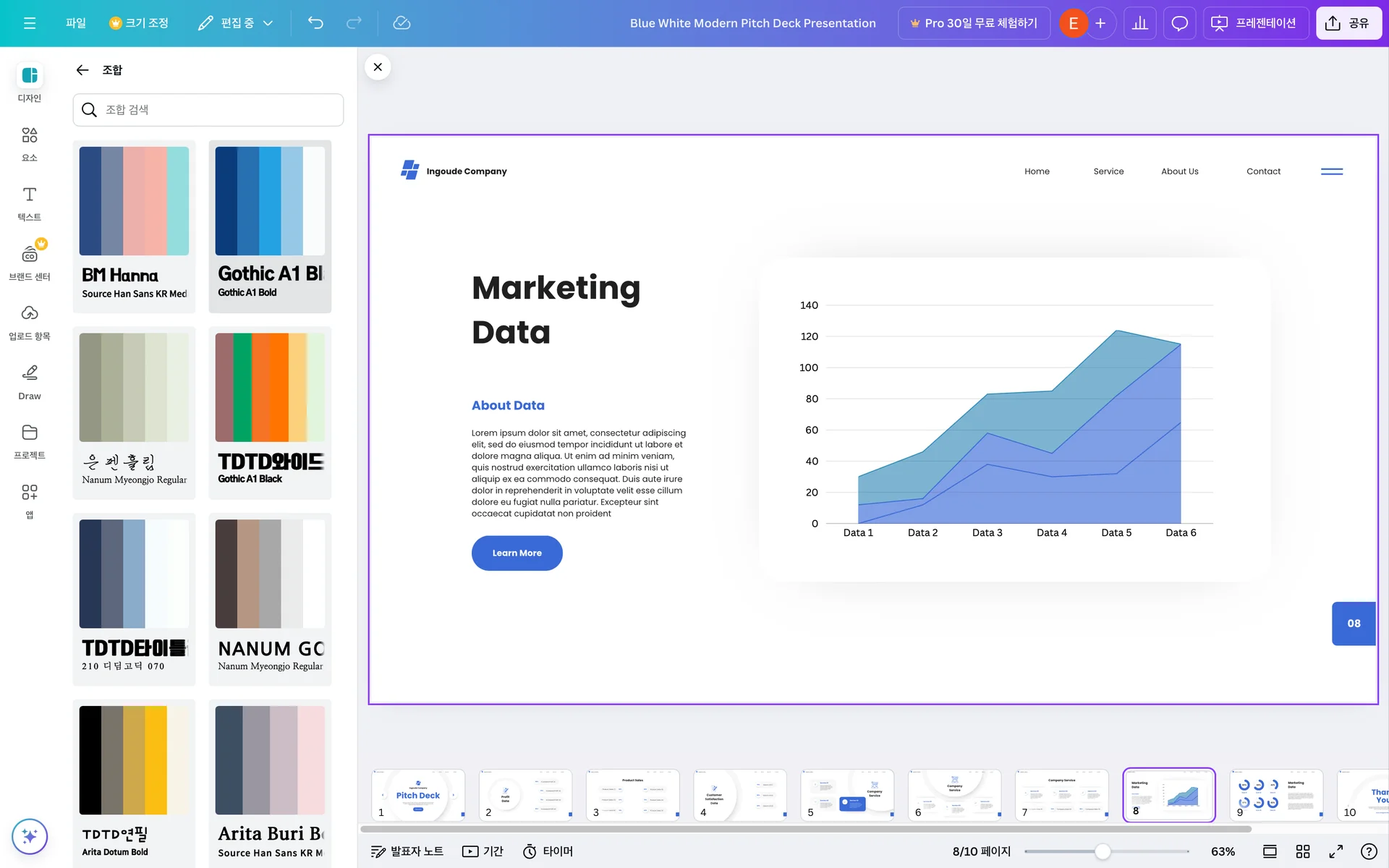Go back from 조합 panel
Viewport: 1389px width, 868px height.
pyautogui.click(x=82, y=70)
